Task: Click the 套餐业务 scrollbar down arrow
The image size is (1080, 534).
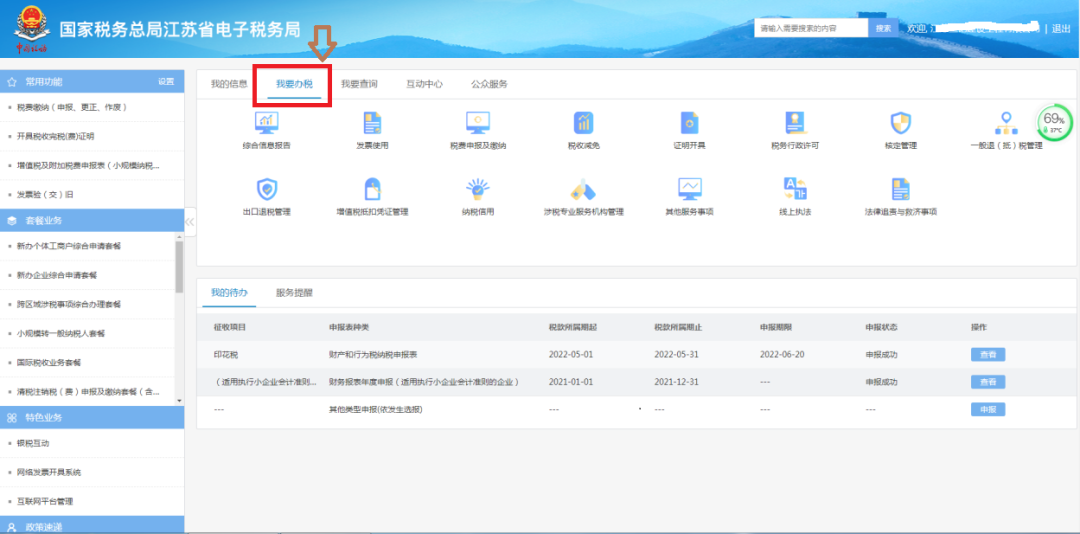Action: coord(180,401)
